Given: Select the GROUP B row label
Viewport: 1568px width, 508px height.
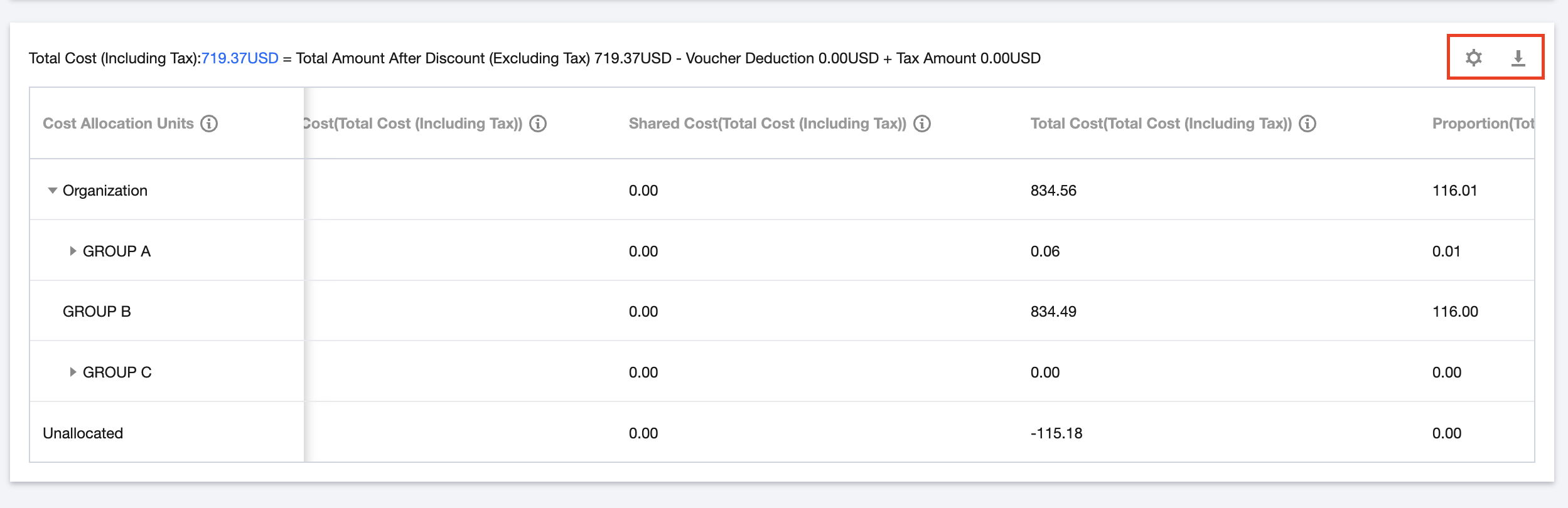Looking at the screenshot, I should tap(97, 312).
